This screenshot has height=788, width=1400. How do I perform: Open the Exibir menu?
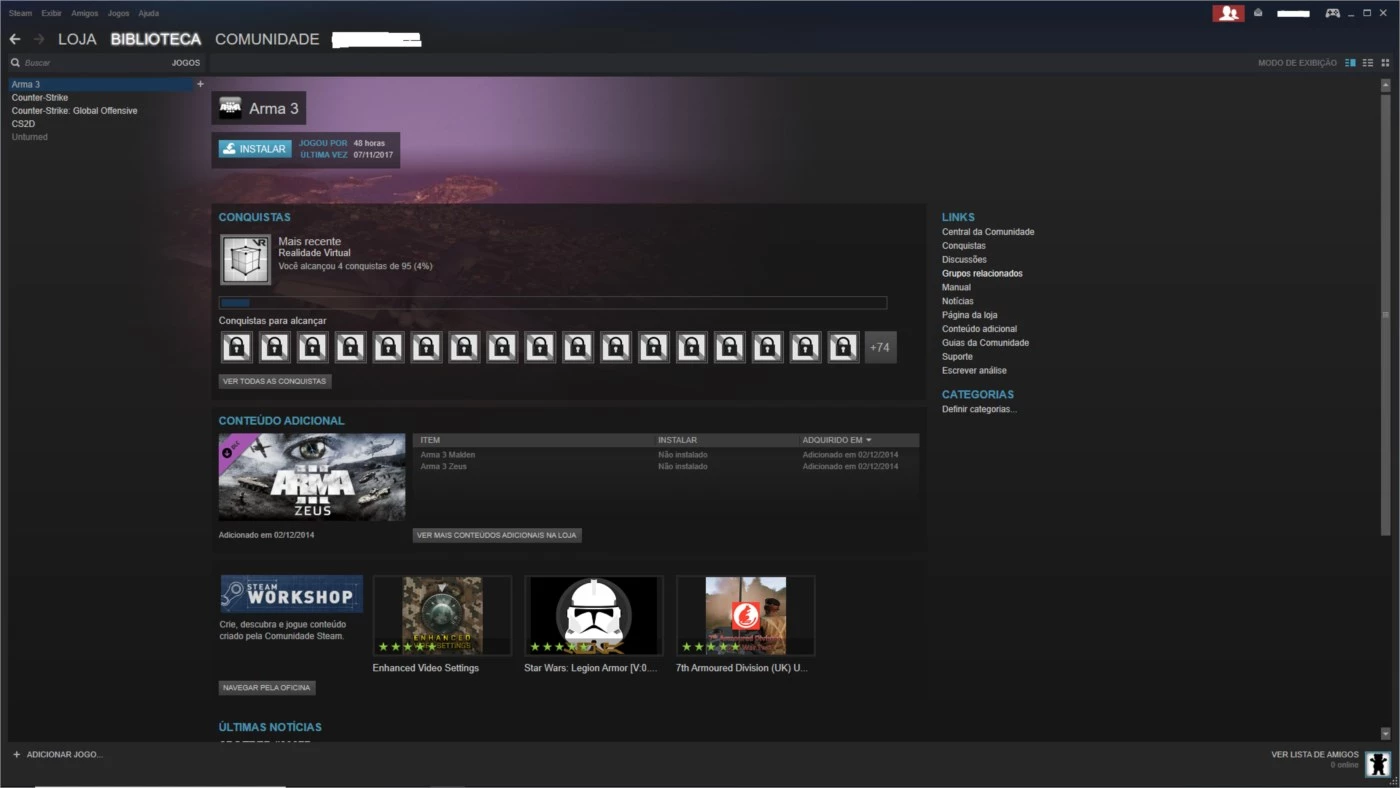tap(52, 13)
